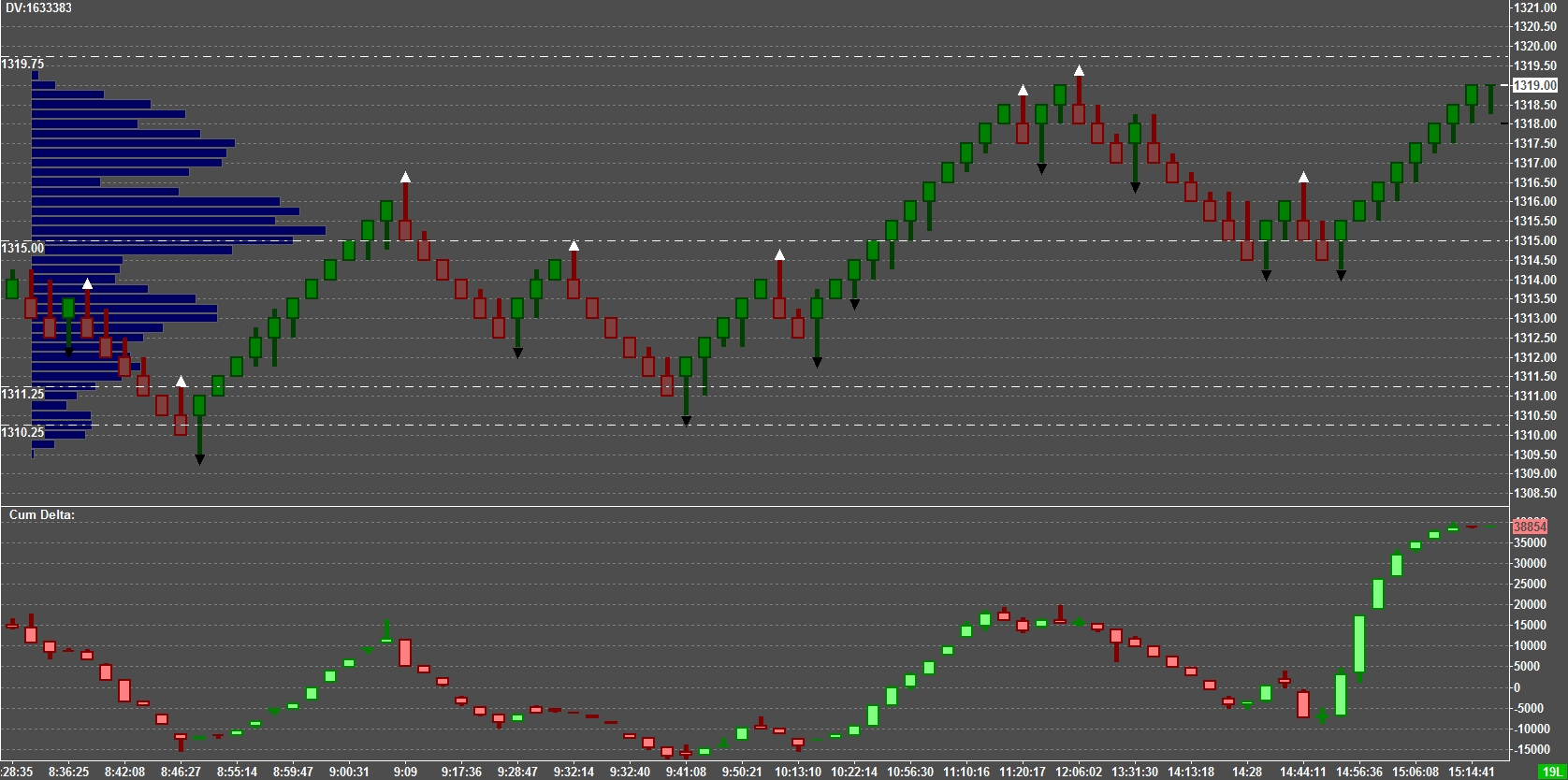This screenshot has width=1568, height=780.
Task: Click 1320.50 on the price axis
Action: [x=1535, y=26]
